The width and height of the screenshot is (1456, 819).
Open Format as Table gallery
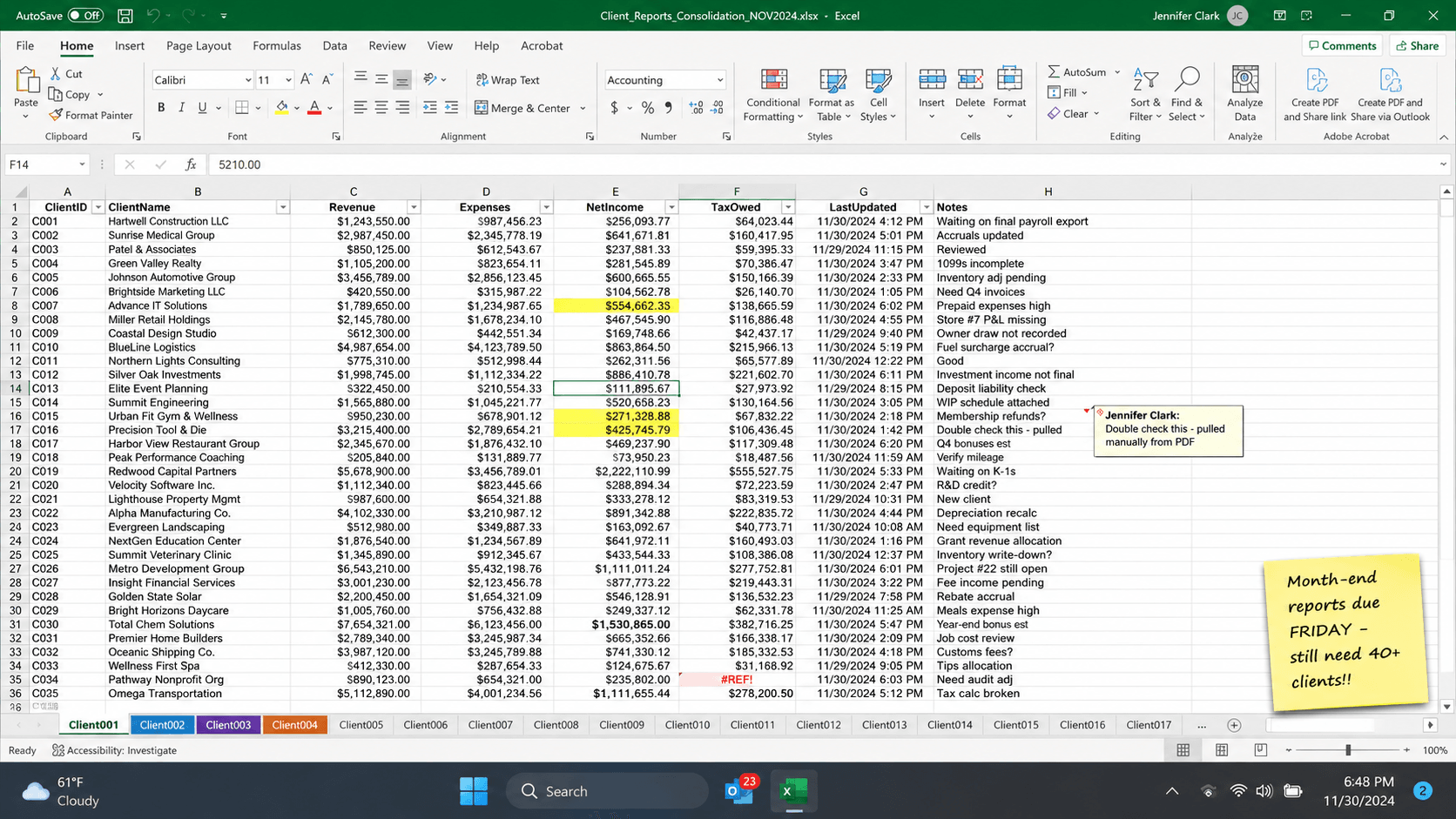tap(832, 95)
